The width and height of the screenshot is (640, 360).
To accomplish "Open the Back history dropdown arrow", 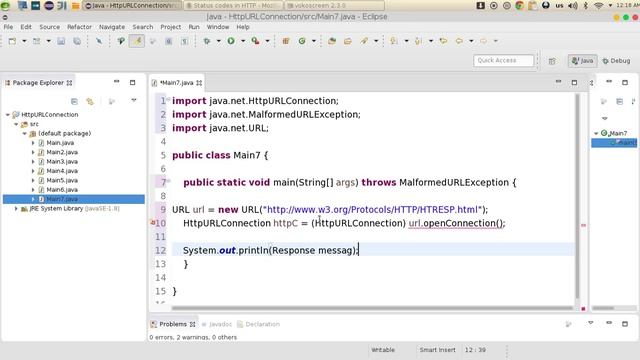I will point(471,41).
